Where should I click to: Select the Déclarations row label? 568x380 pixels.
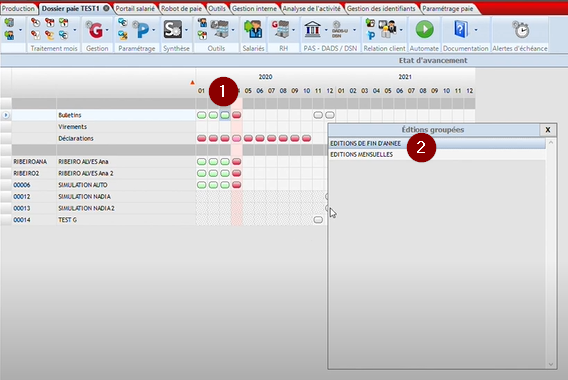pos(76,138)
